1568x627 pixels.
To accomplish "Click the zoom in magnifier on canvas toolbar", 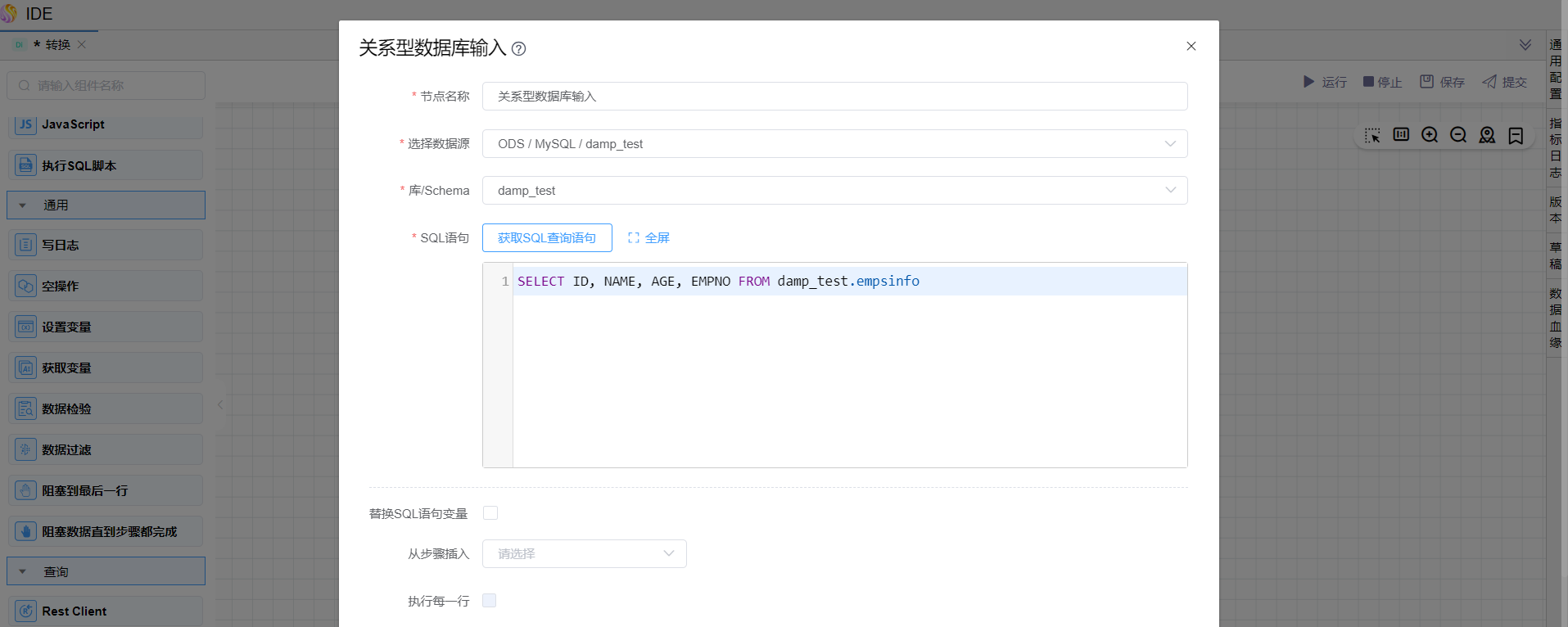I will tap(1430, 135).
